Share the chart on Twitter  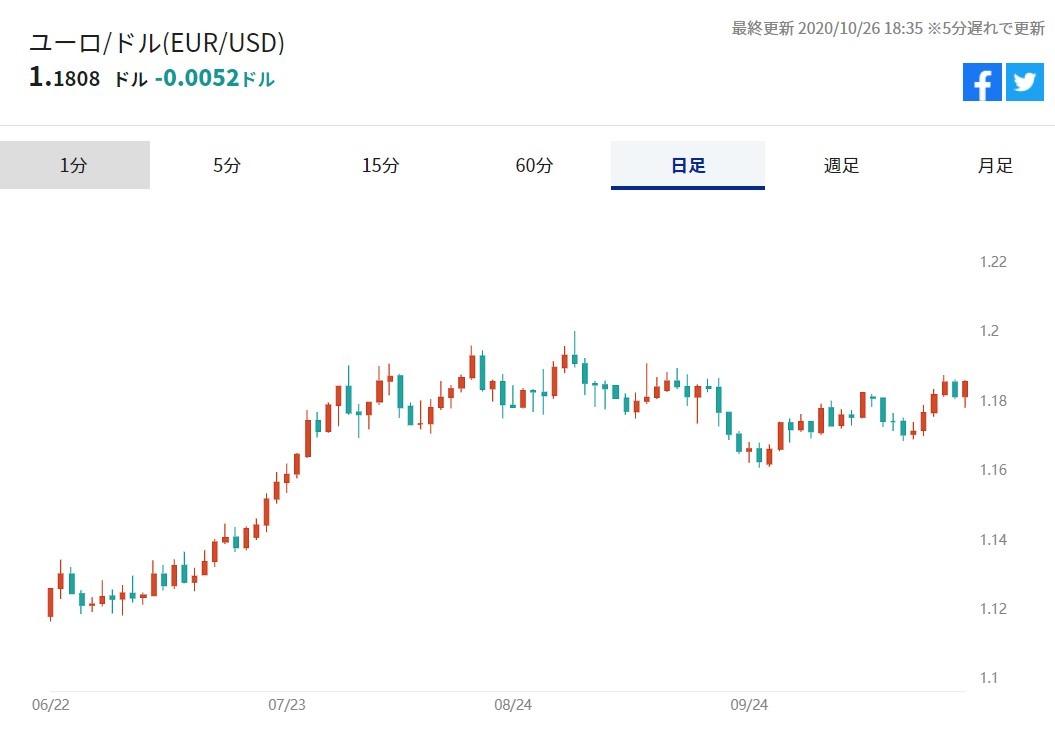point(1025,82)
